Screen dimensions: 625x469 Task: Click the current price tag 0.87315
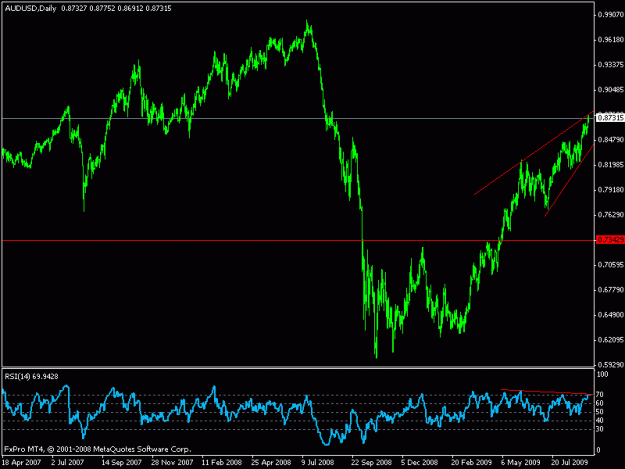[x=610, y=118]
